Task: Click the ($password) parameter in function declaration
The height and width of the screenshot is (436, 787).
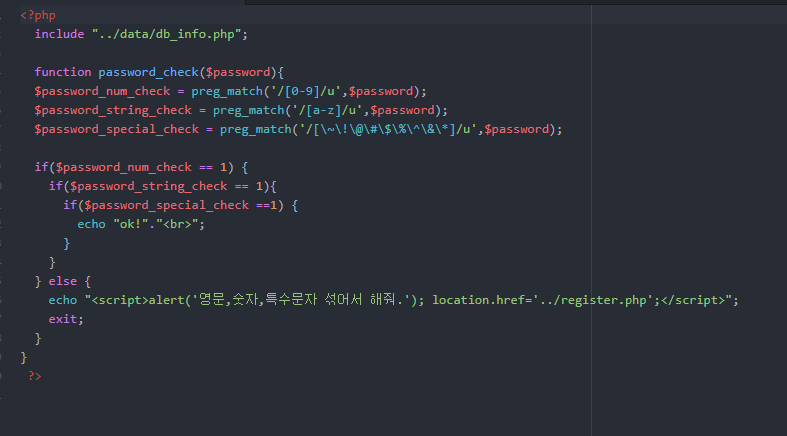Action: click(238, 73)
